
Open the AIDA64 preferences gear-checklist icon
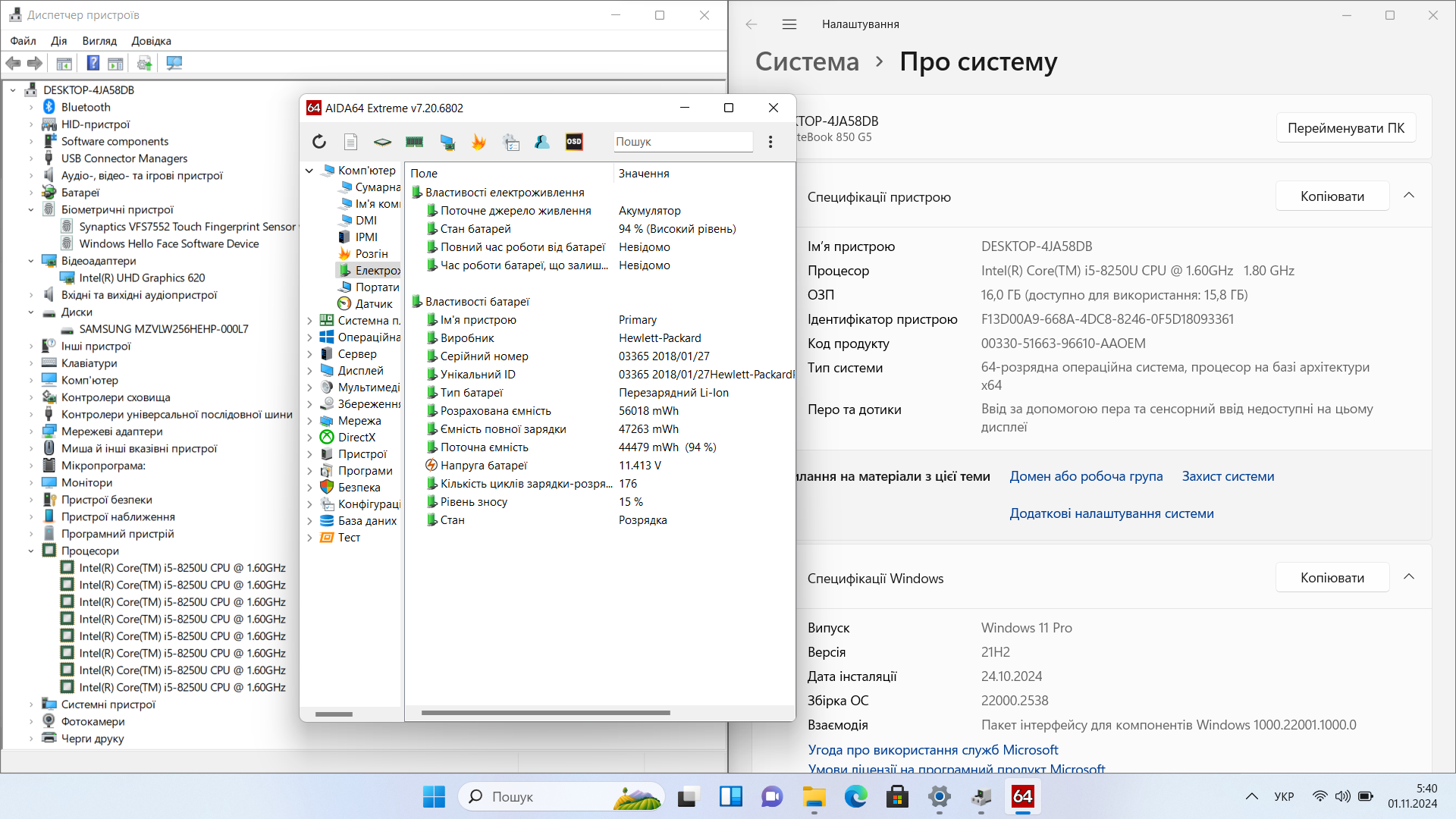pos(512,142)
